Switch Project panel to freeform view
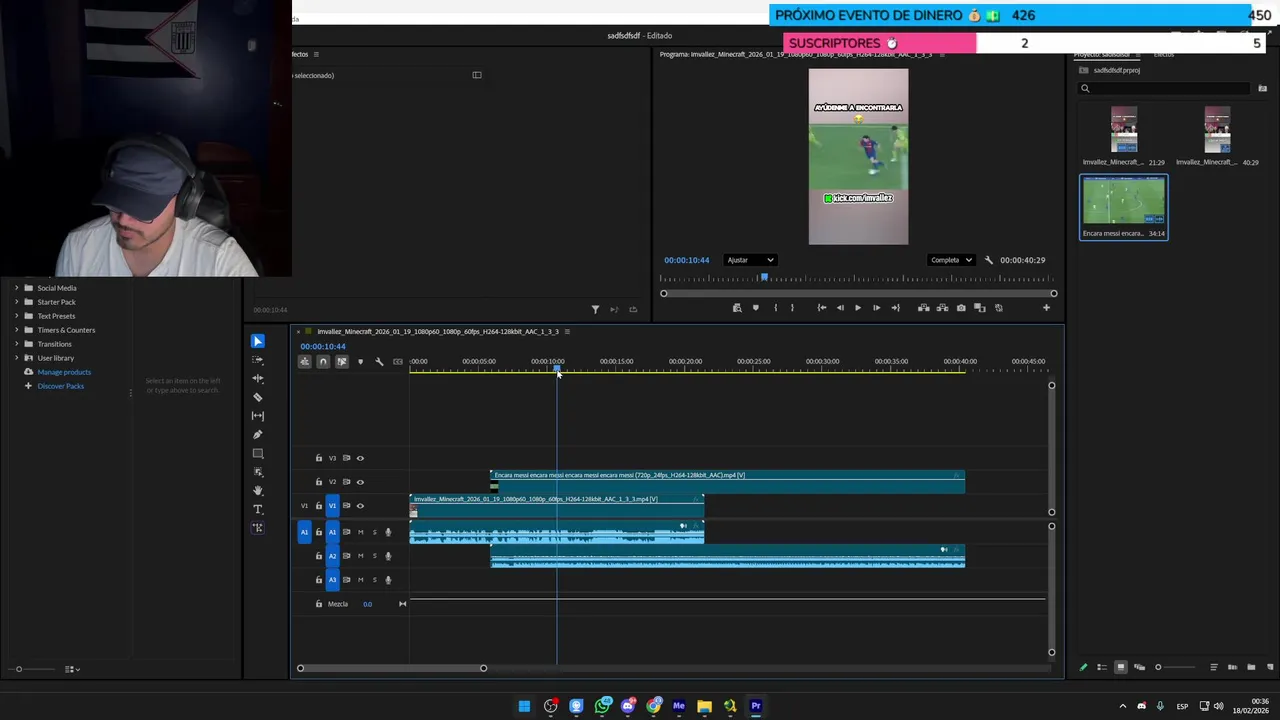This screenshot has height=720, width=1280. pos(1139,667)
